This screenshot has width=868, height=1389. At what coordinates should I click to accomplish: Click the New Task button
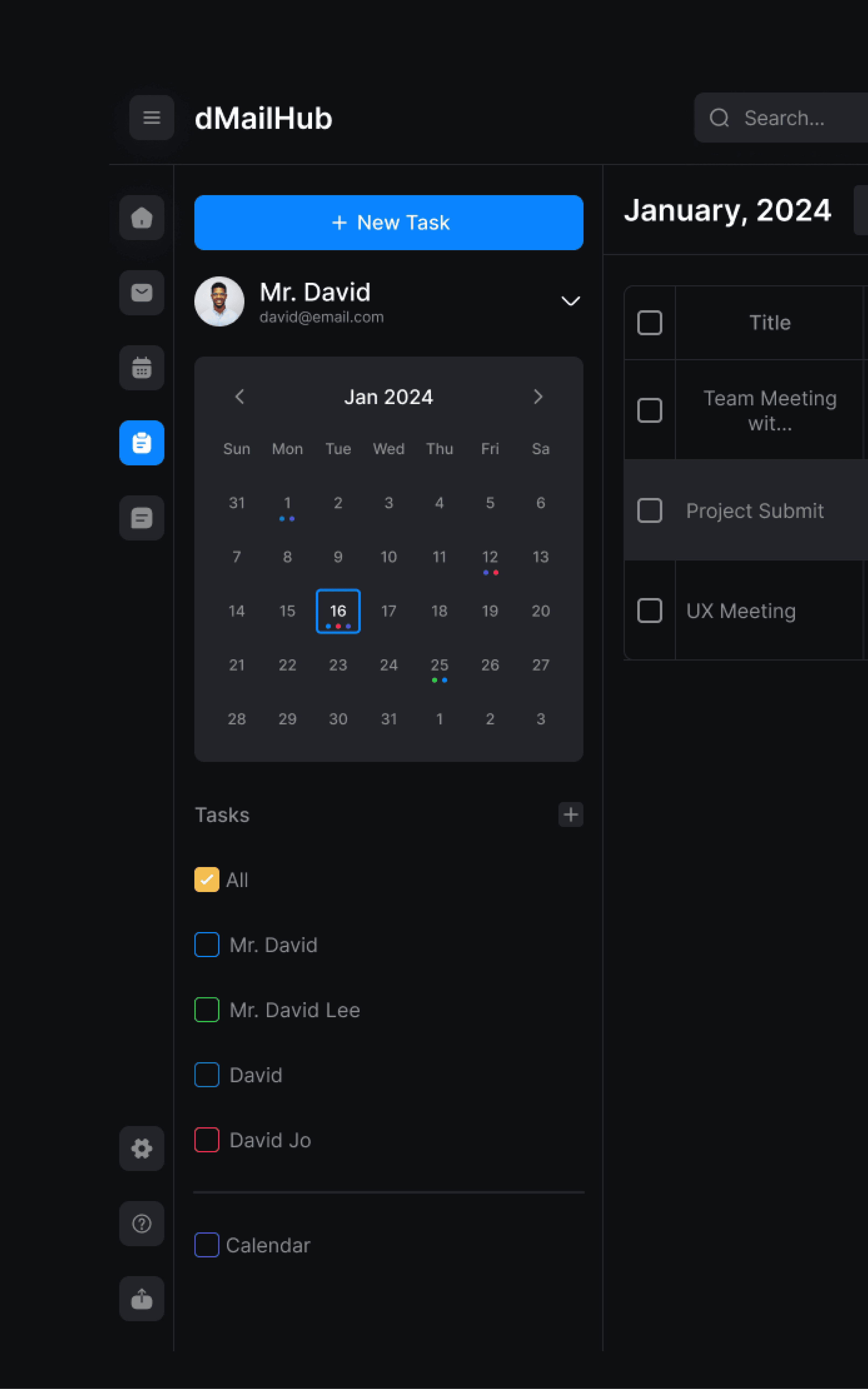389,223
